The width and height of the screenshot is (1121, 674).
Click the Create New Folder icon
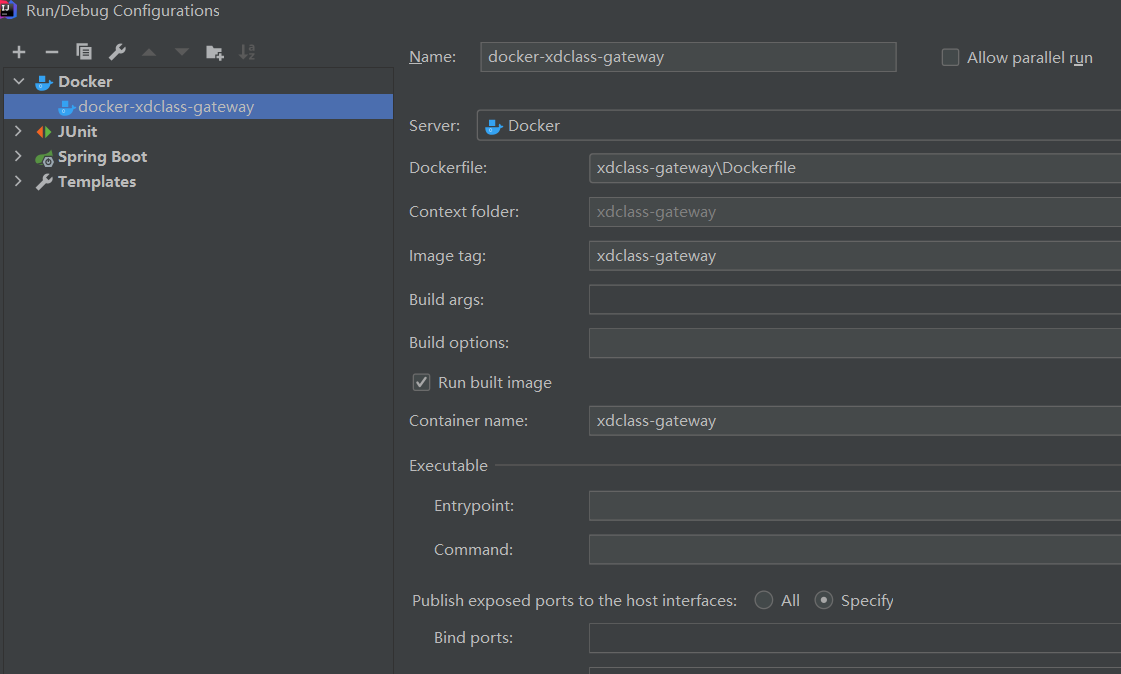[x=214, y=52]
